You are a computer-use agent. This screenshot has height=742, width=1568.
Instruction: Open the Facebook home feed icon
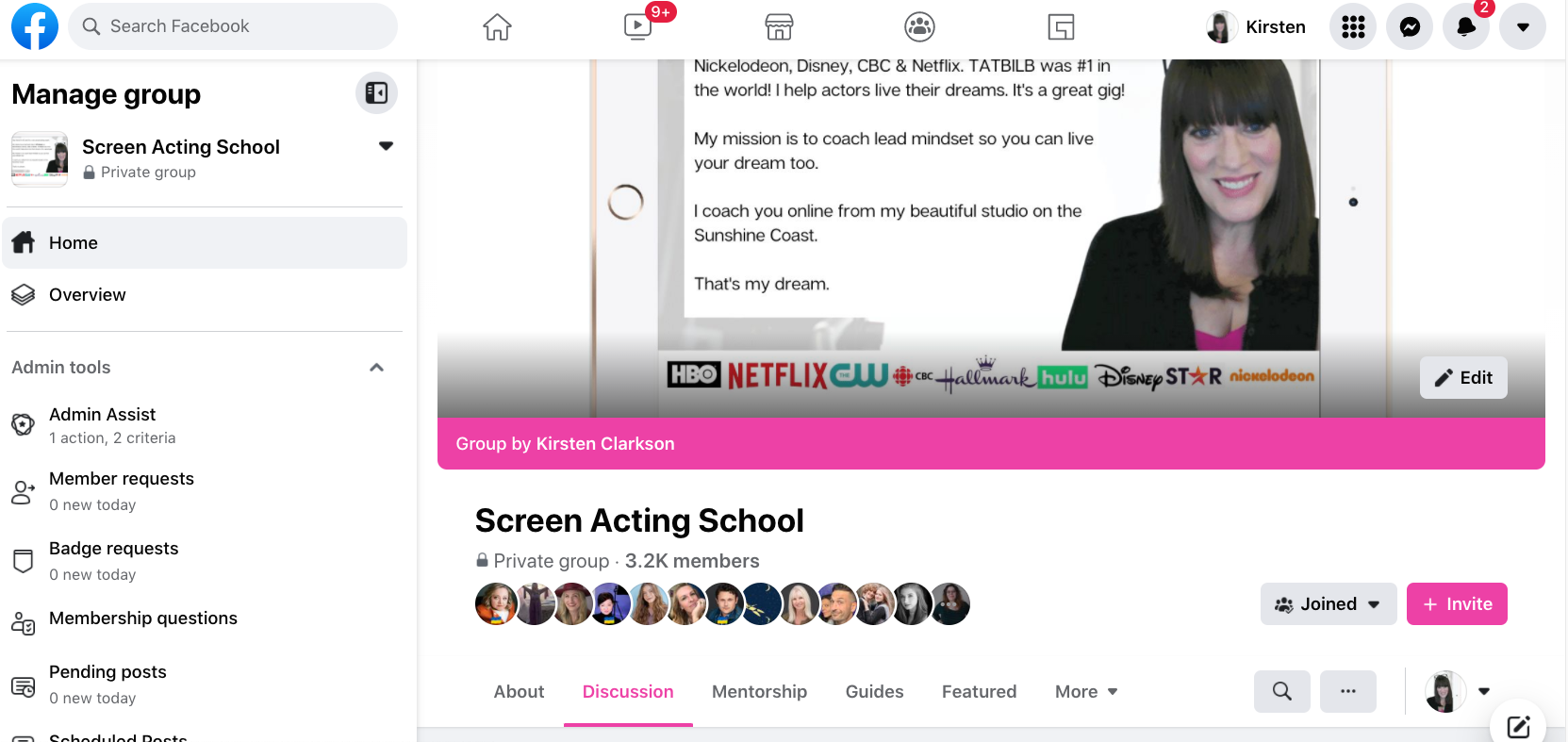pyautogui.click(x=497, y=27)
